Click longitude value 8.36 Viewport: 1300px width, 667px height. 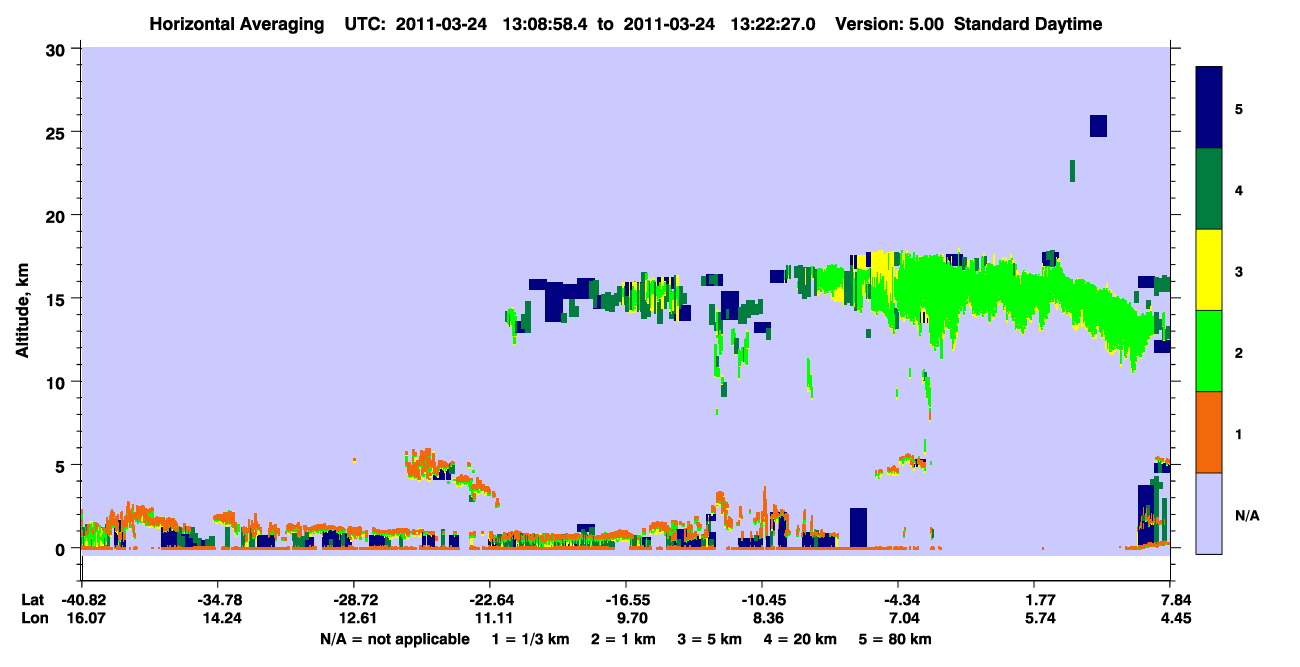(768, 619)
